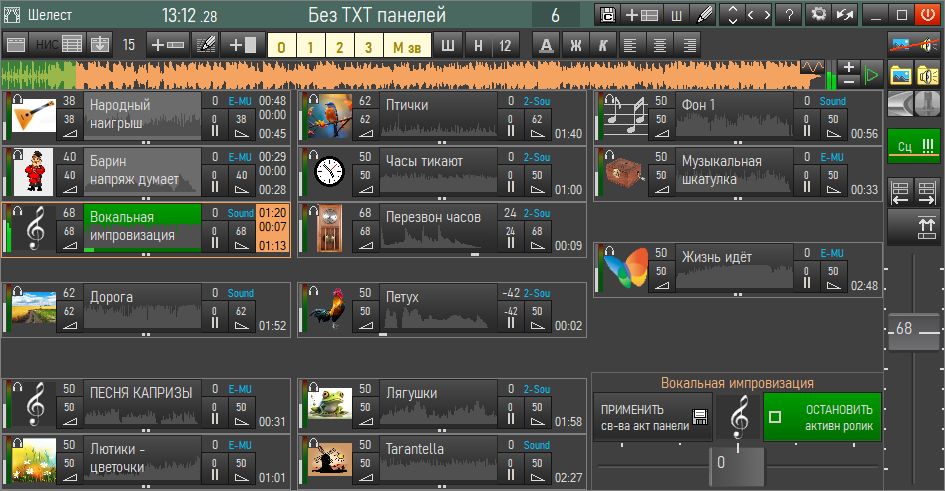This screenshot has width=945, height=491.
Task: Click the horizontal slider handle showing 0
Action: 736,465
